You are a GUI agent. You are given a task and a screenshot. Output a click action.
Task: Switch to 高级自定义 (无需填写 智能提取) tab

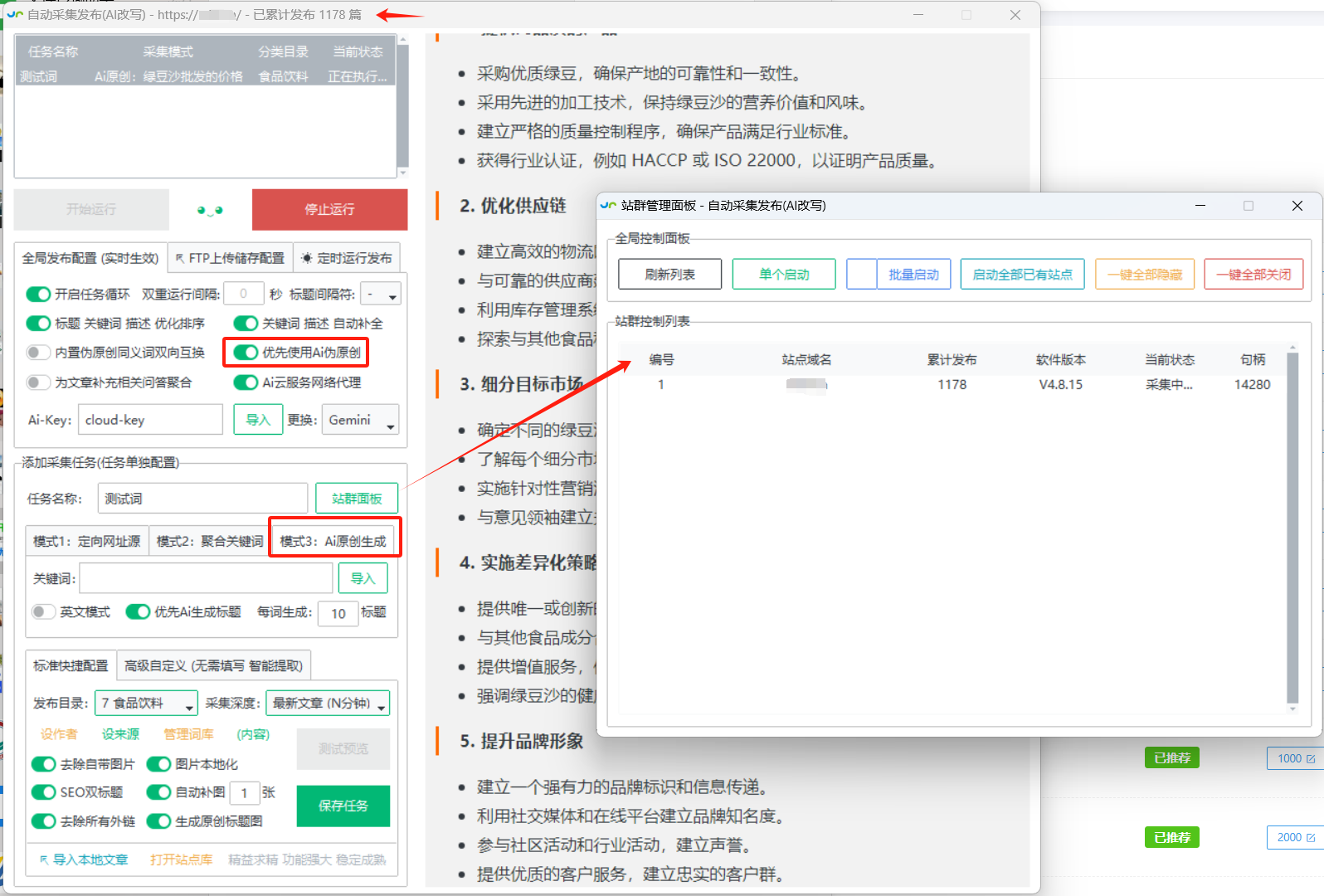pyautogui.click(x=214, y=665)
